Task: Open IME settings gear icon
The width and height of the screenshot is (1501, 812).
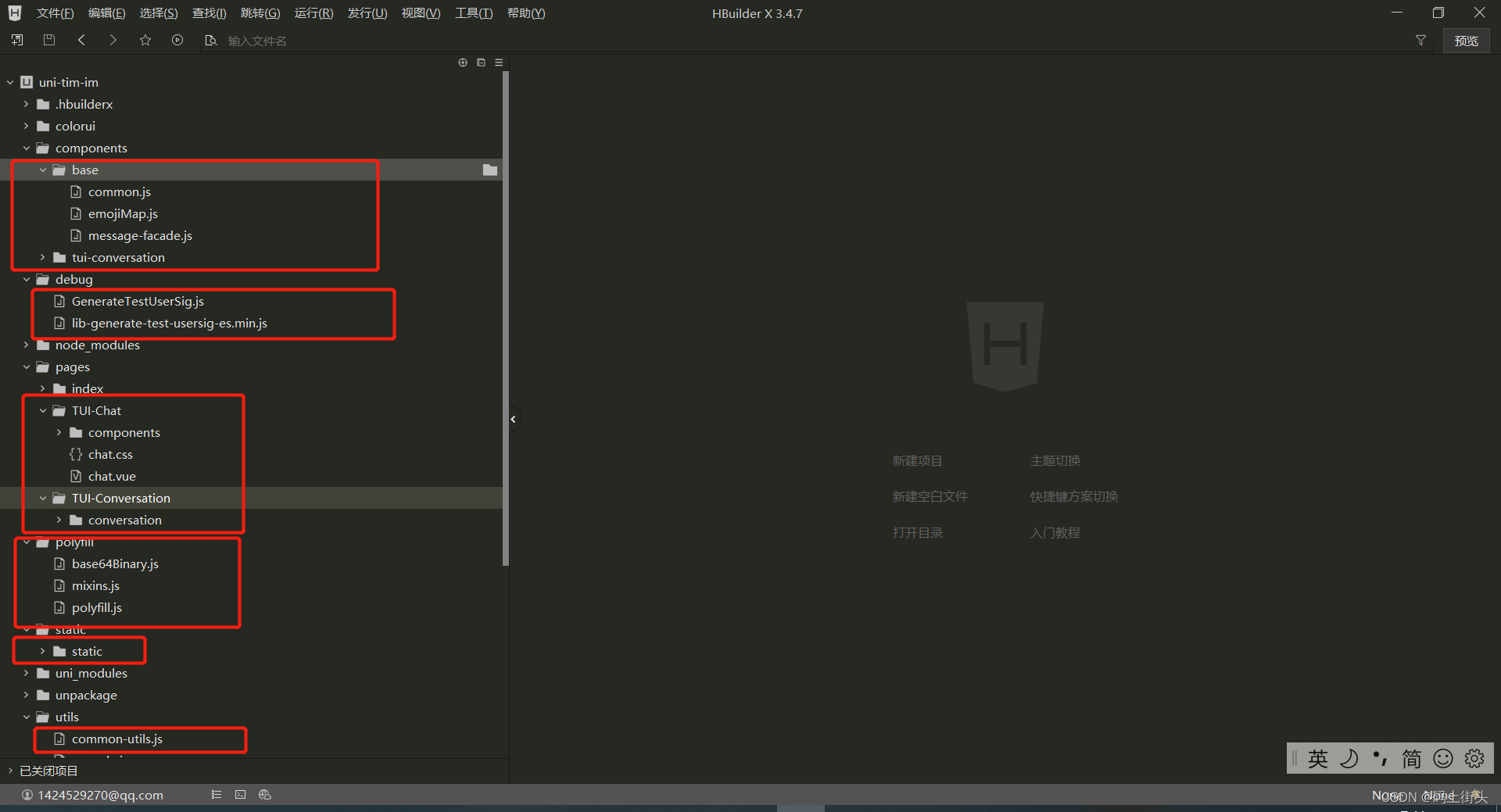Action: tap(1474, 758)
